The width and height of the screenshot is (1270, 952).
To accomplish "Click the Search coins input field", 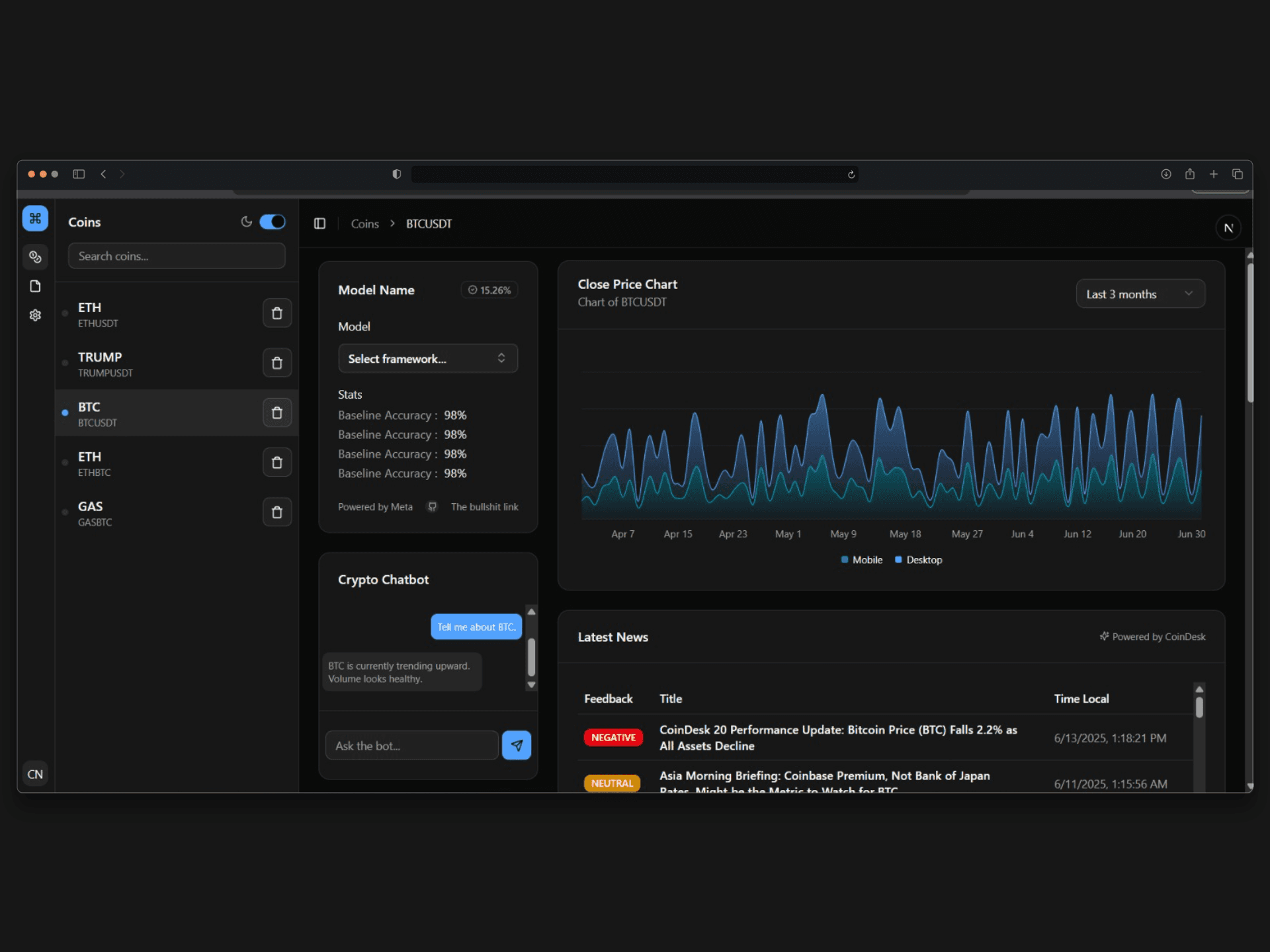I will (177, 256).
